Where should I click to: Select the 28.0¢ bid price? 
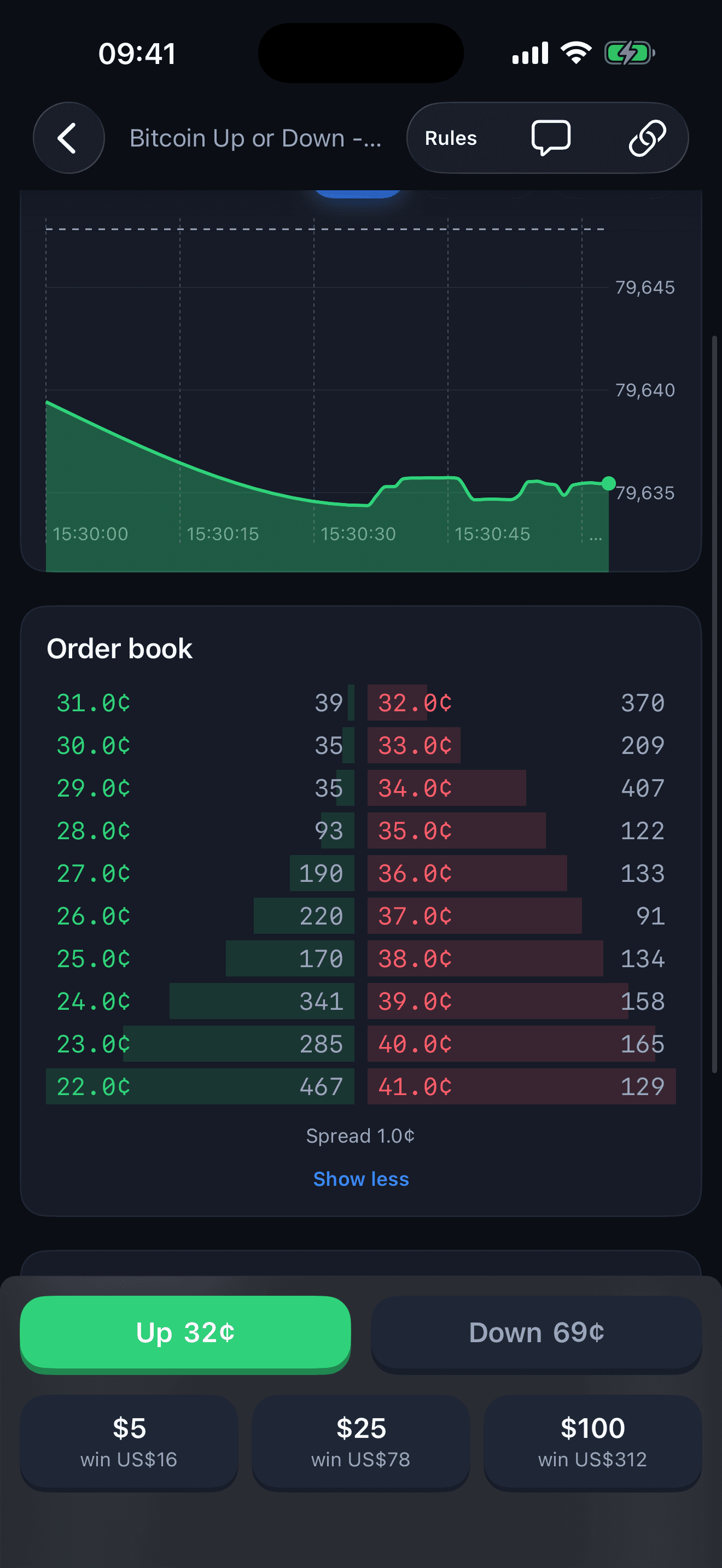click(x=94, y=831)
